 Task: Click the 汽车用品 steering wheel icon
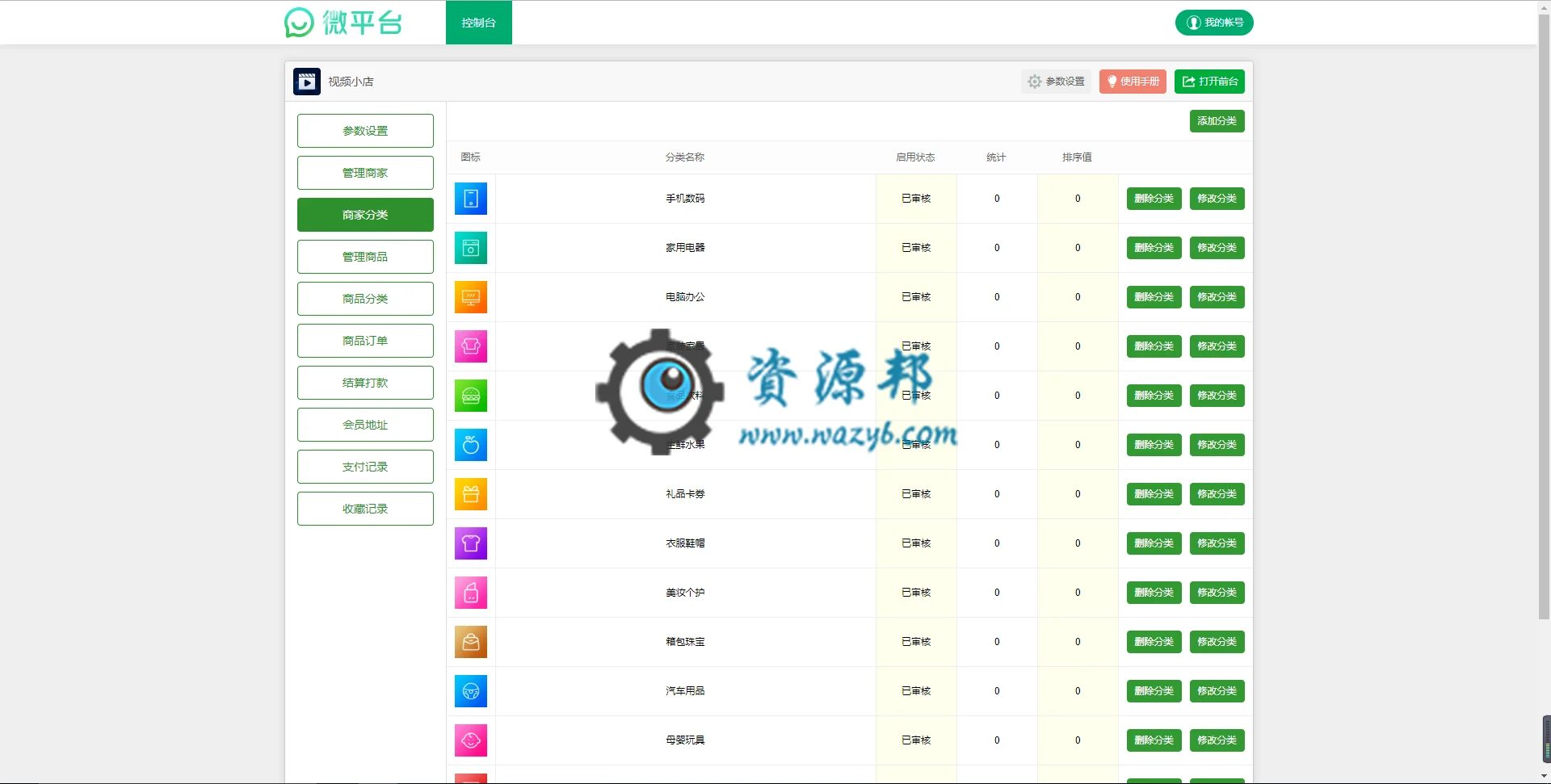[x=471, y=691]
